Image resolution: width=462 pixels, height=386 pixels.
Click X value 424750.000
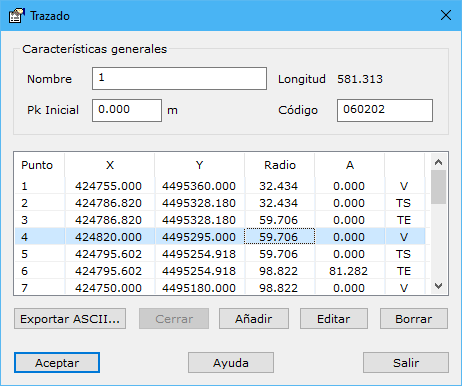[108, 288]
